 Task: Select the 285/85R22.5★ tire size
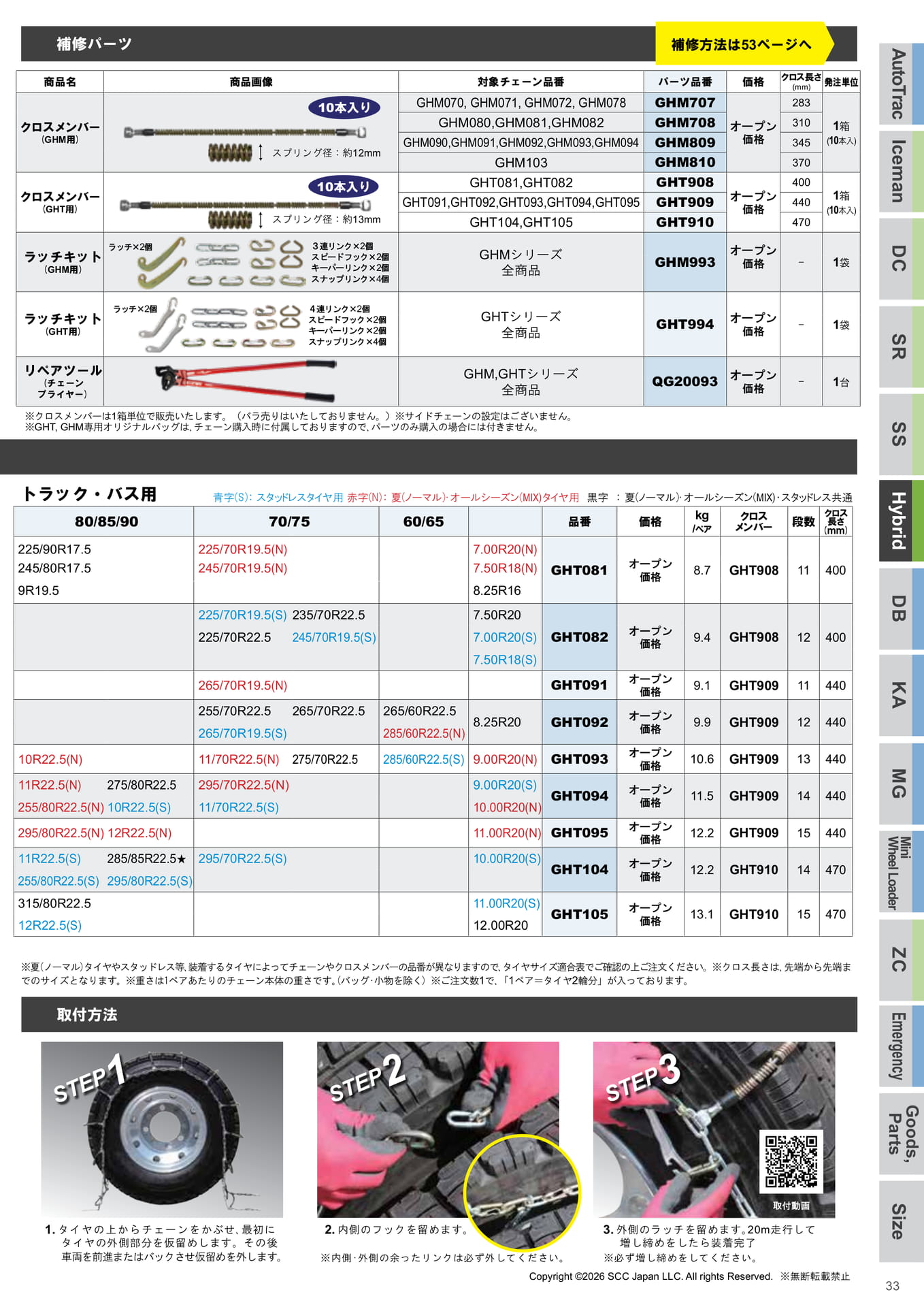tap(147, 858)
